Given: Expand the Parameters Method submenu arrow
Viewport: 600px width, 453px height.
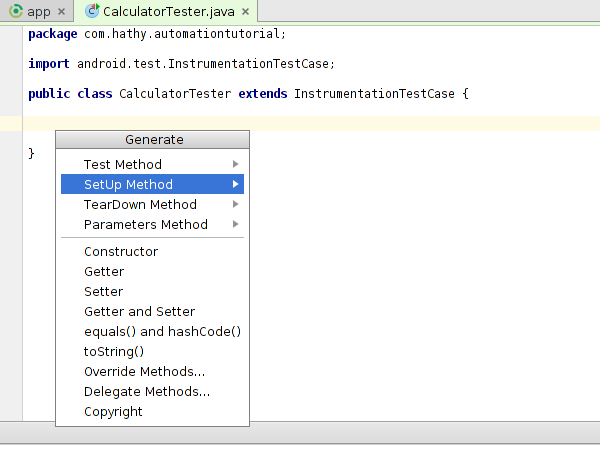Looking at the screenshot, I should click(x=236, y=224).
